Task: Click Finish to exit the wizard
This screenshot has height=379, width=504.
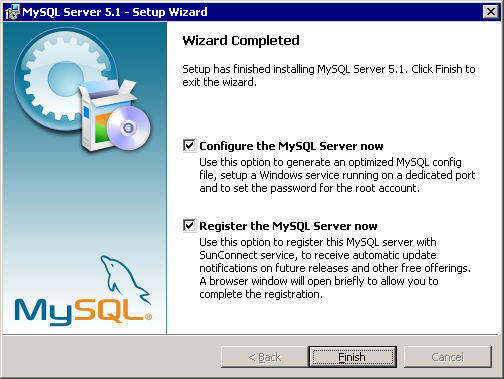Action: coord(352,357)
